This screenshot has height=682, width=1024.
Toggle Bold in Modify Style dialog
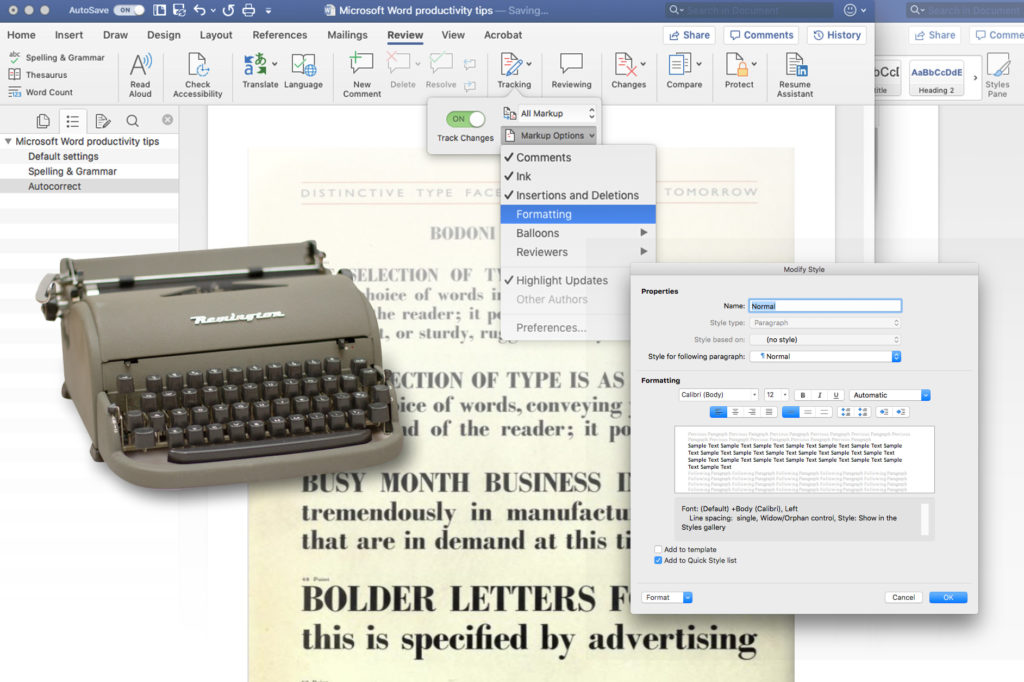pyautogui.click(x=803, y=395)
